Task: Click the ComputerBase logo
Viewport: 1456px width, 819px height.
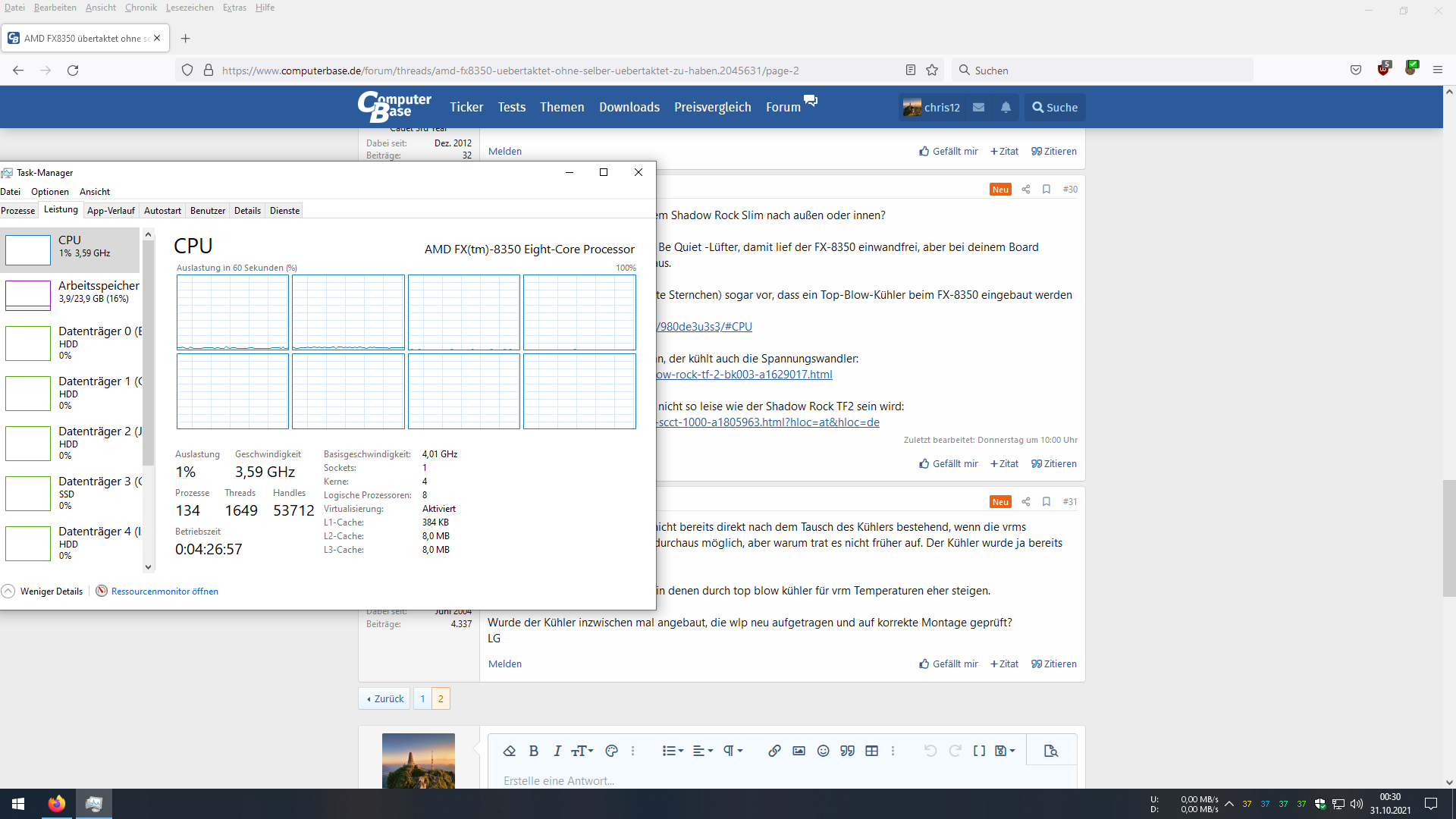Action: (394, 107)
